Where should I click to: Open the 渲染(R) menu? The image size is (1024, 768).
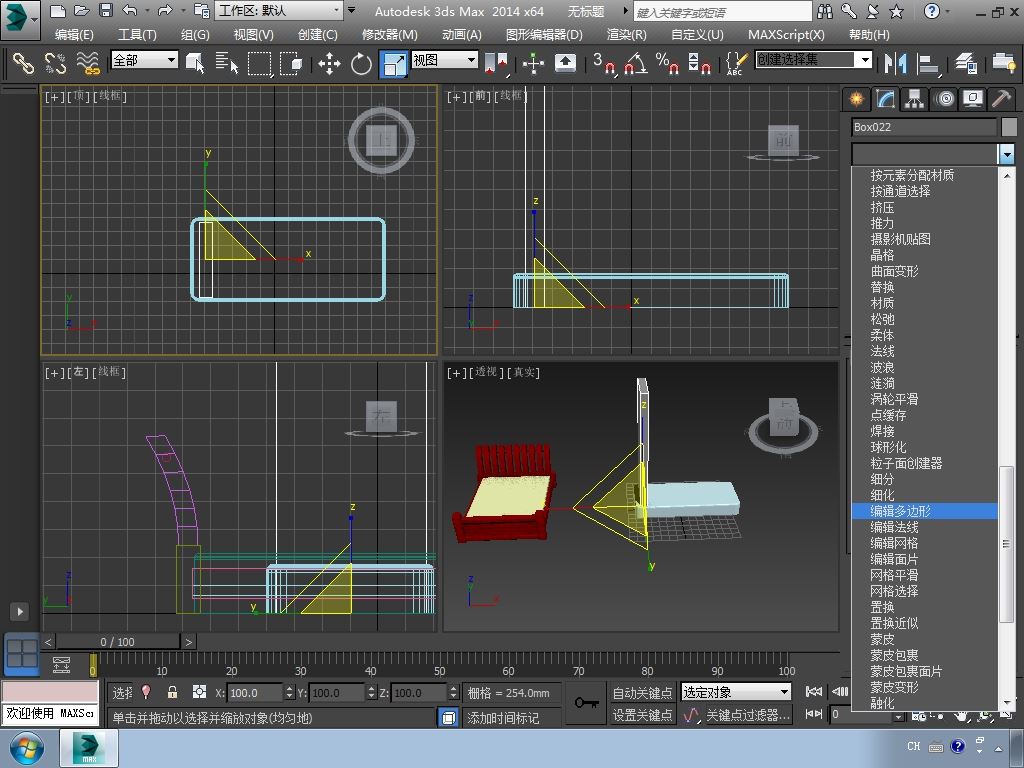[626, 35]
